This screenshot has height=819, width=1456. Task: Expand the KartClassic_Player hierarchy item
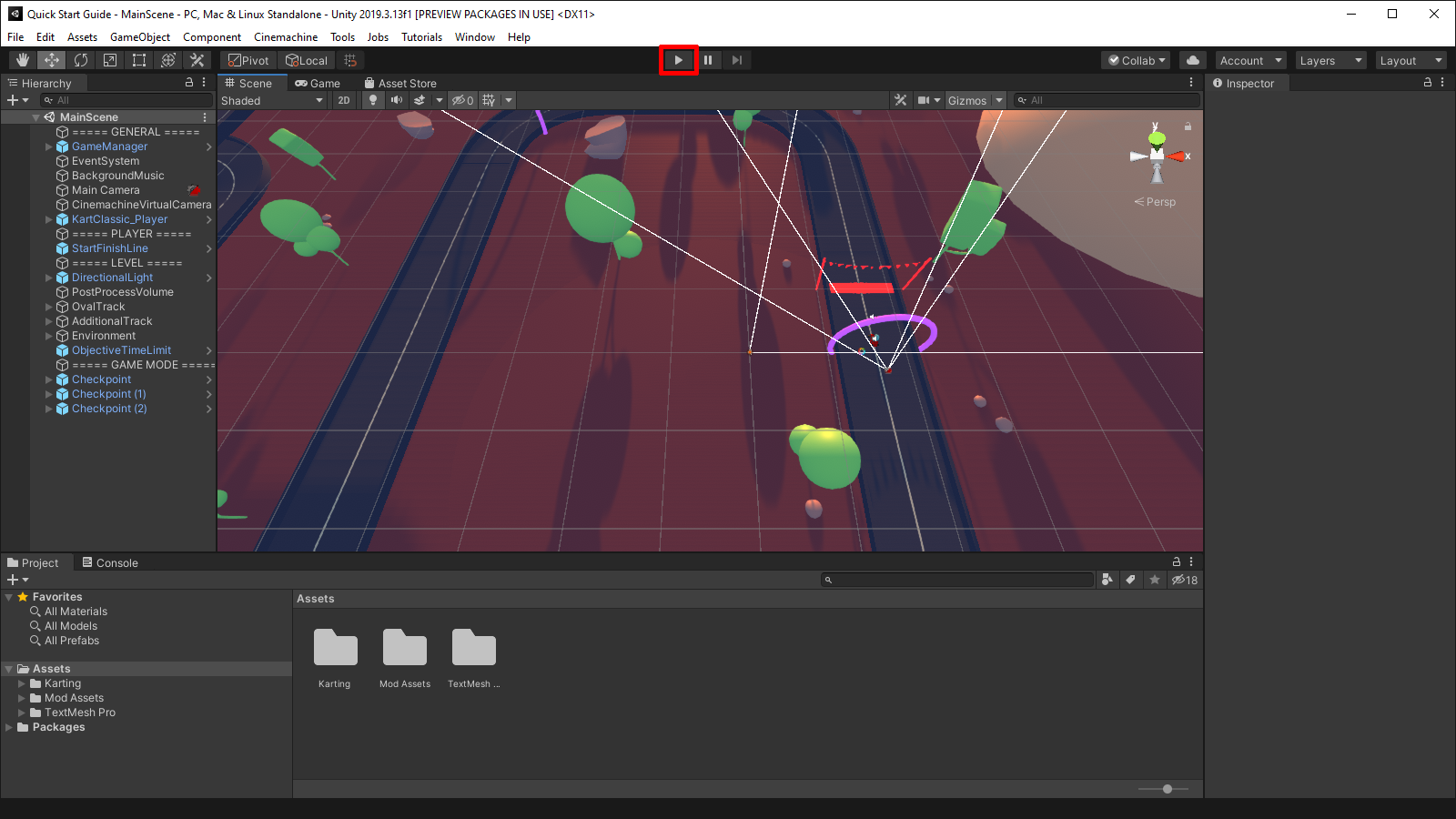48,219
